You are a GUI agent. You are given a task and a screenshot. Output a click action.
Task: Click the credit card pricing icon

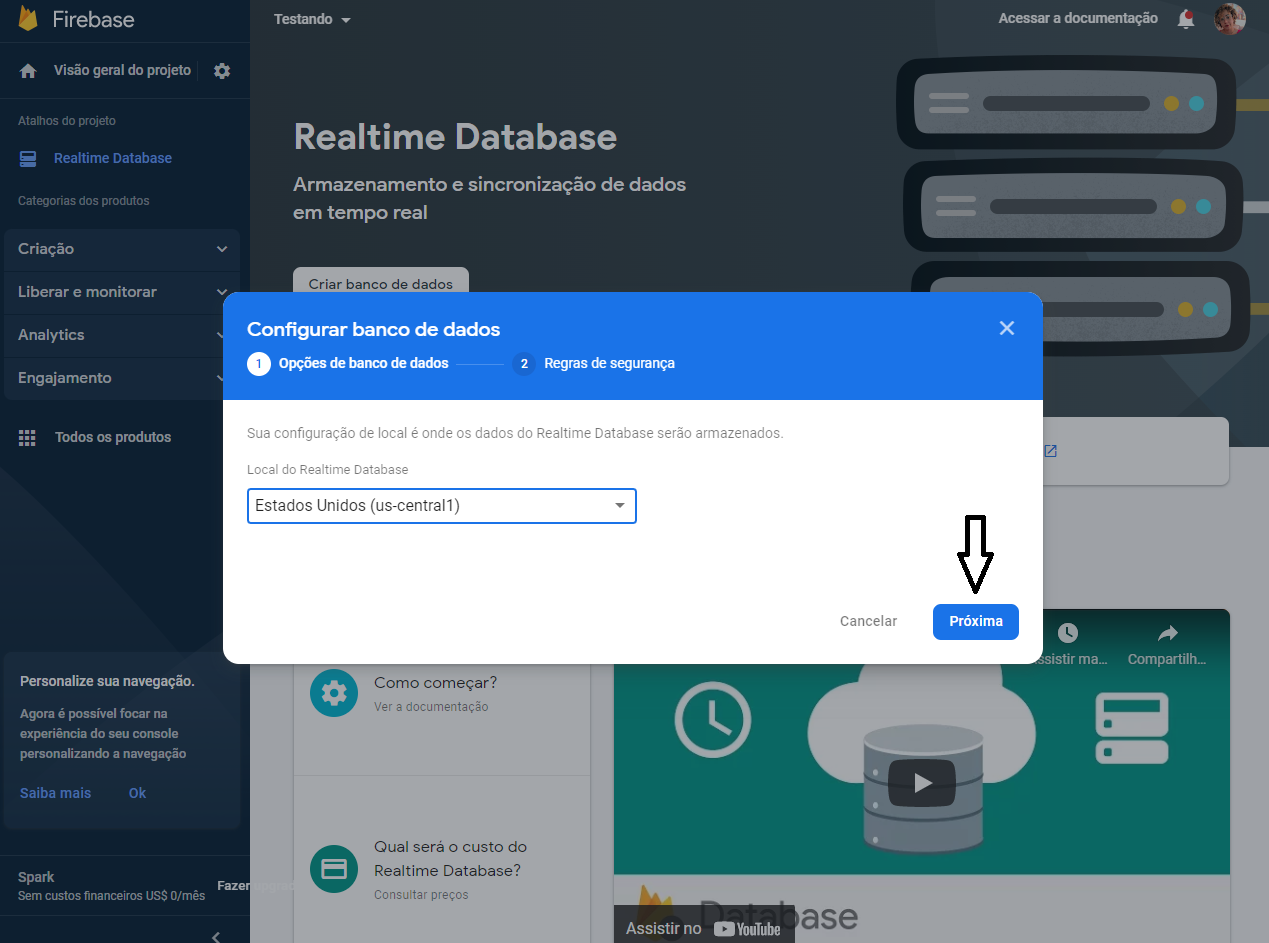click(333, 869)
